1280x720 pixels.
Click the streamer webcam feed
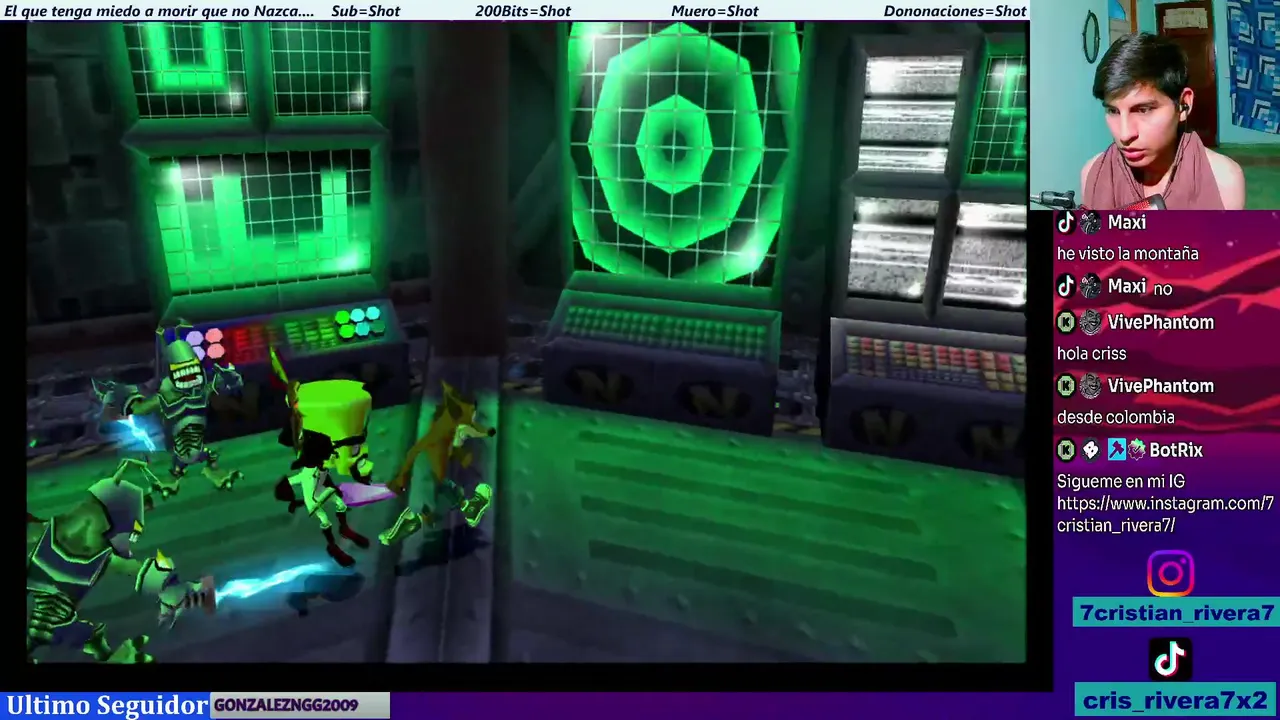click(x=1155, y=104)
